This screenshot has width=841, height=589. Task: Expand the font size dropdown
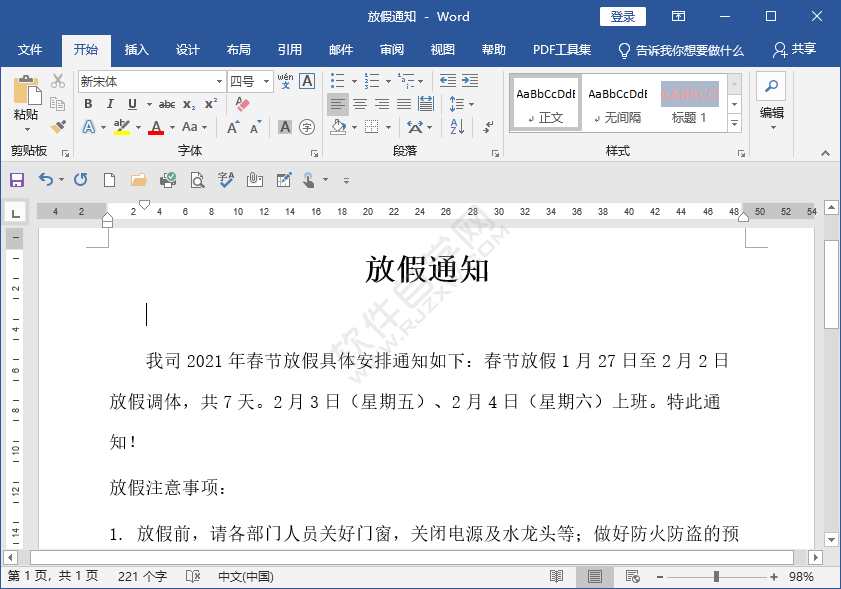[x=265, y=81]
